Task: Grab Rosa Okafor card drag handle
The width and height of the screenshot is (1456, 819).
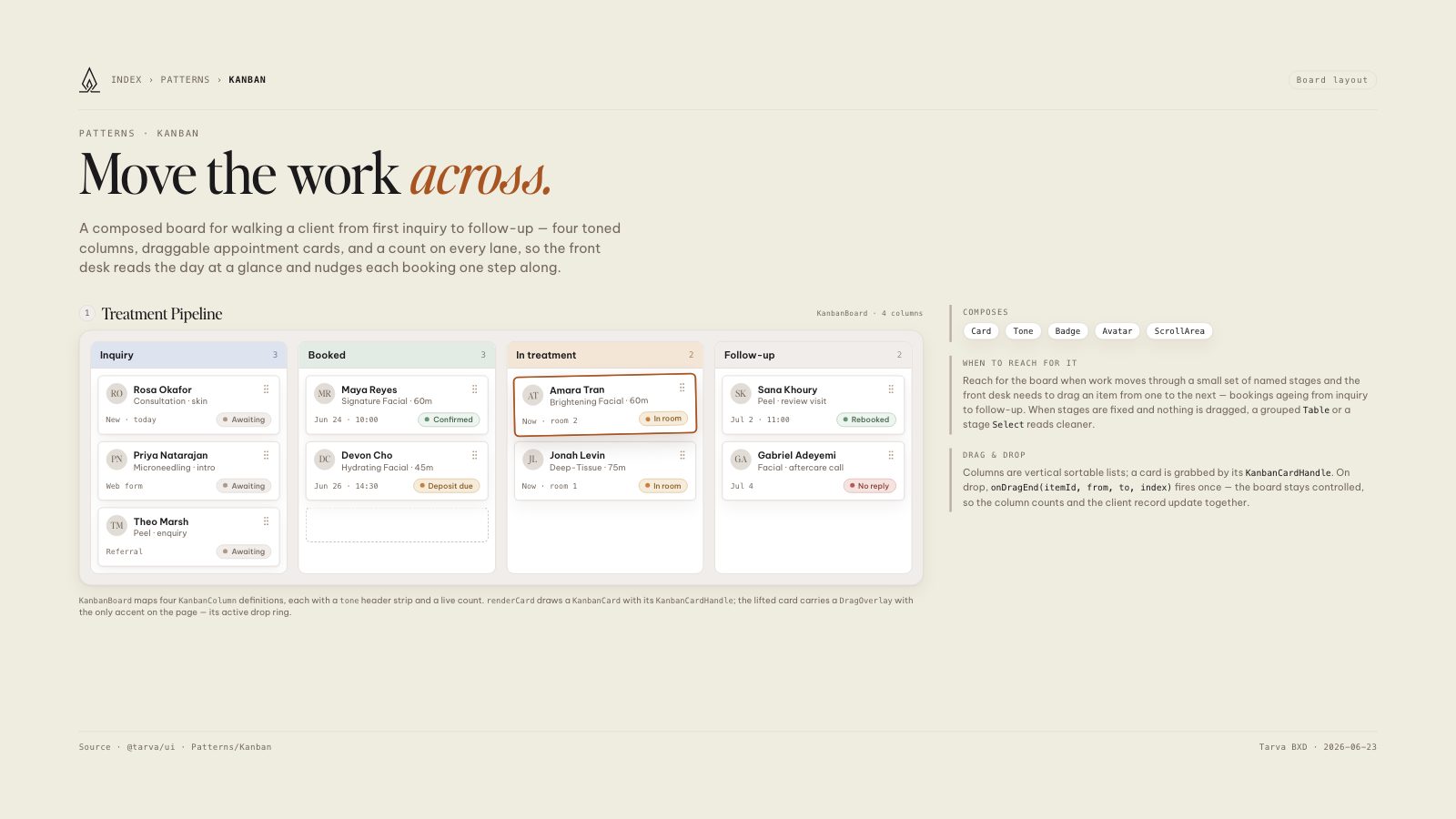Action: pos(266,389)
